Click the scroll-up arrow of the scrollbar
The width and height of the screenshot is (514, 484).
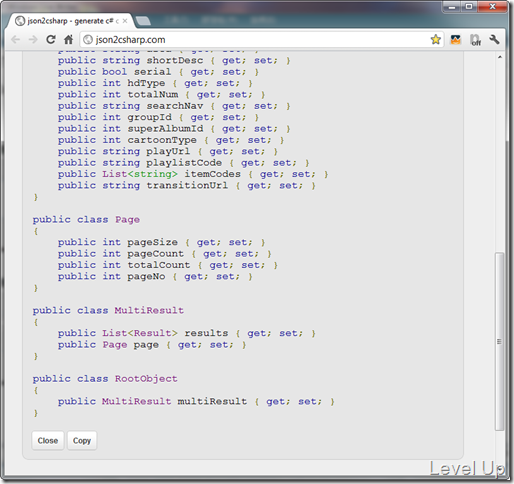499,57
